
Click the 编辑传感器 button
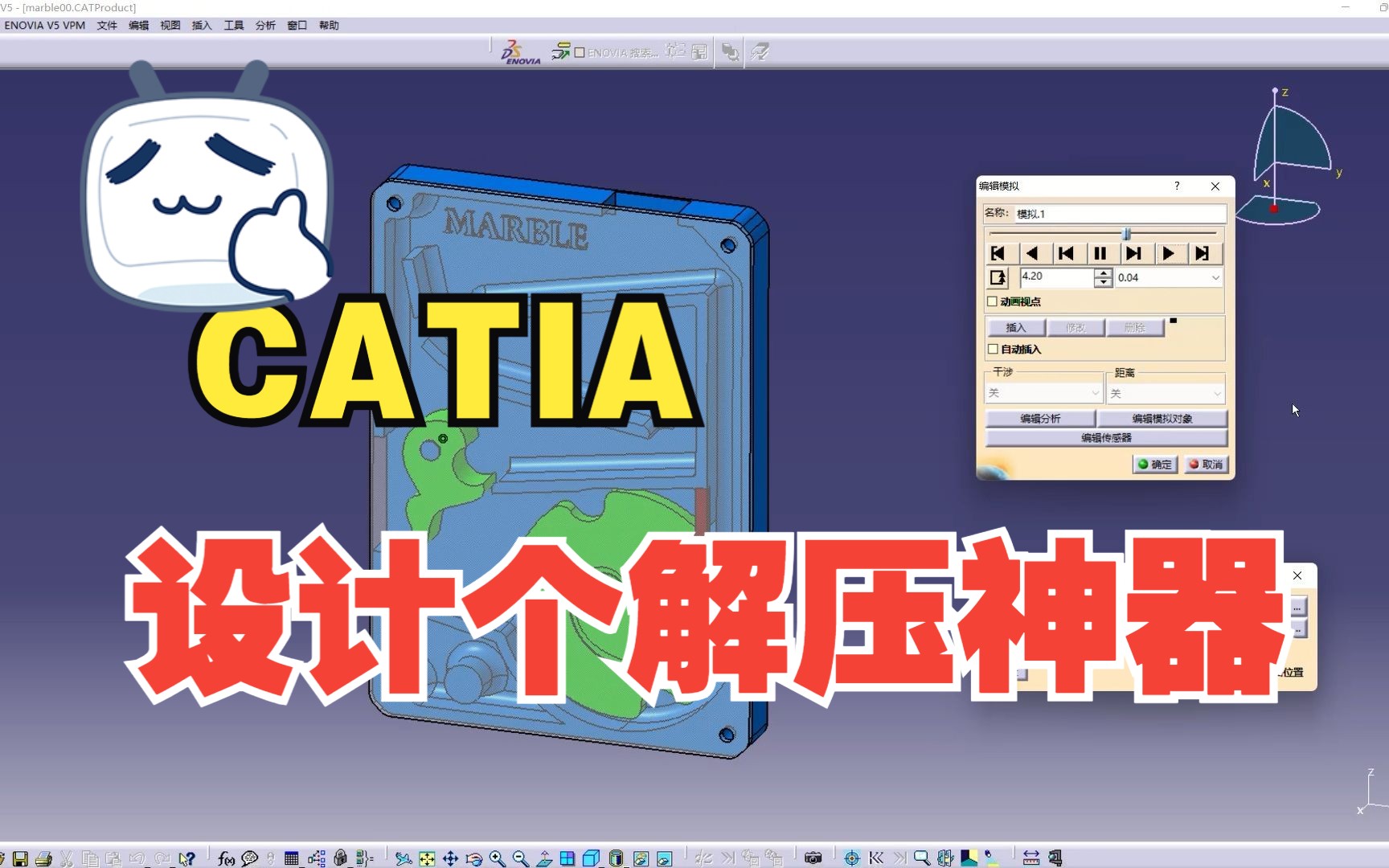[1106, 438]
